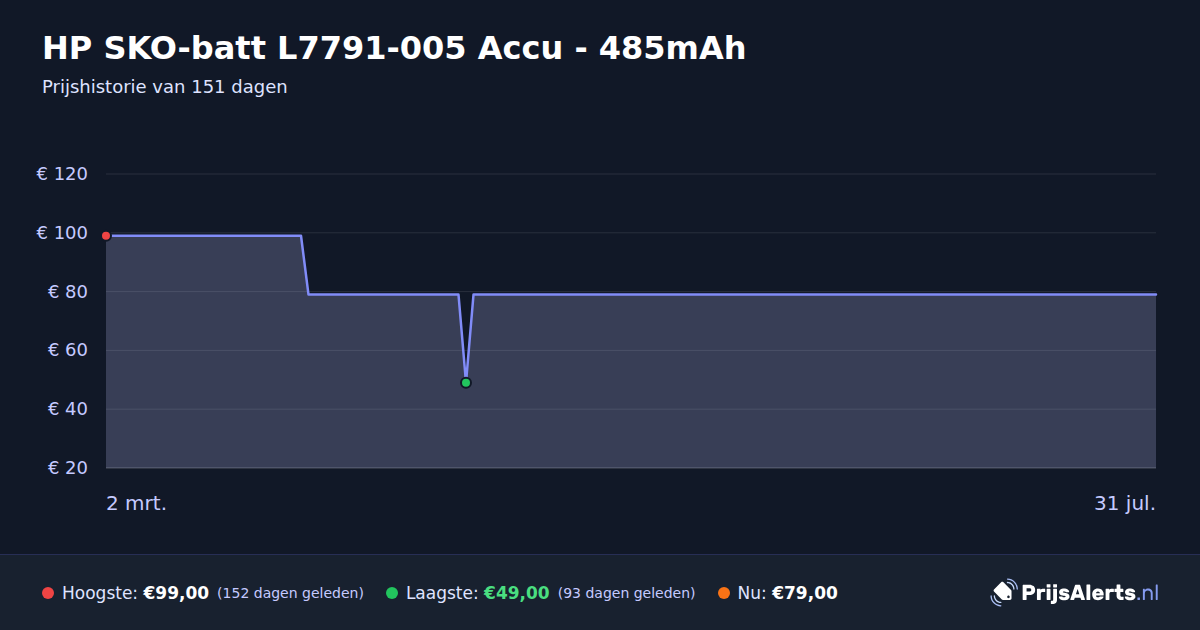
Task: Select the green lowest price chart marker
Action: (x=466, y=383)
